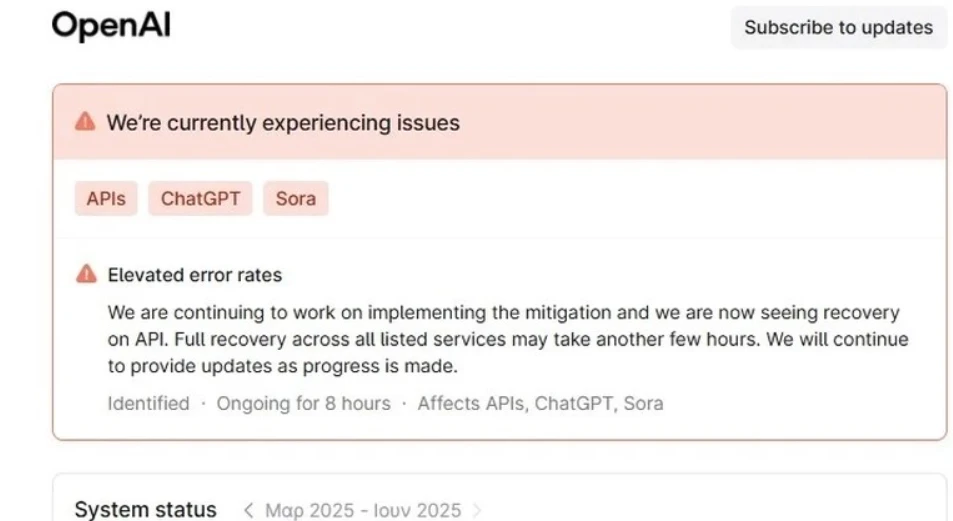The height and width of the screenshot is (521, 953).
Task: Select the Sora affected-service tag
Action: tap(296, 198)
